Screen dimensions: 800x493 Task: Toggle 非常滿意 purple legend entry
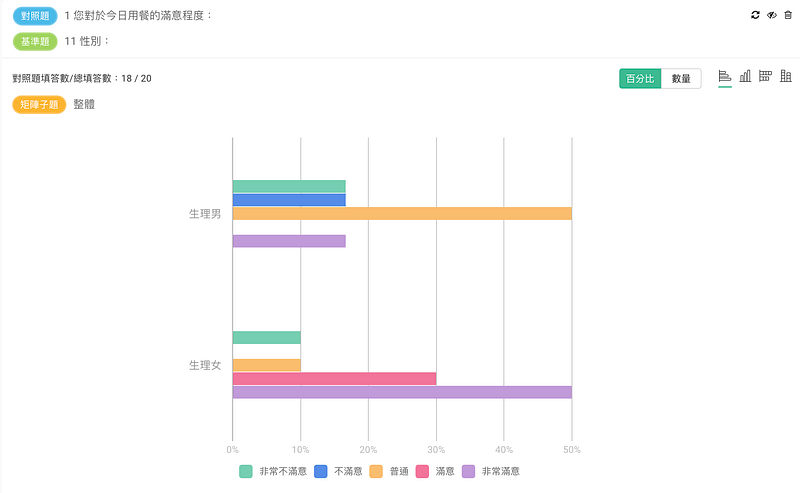[x=491, y=472]
